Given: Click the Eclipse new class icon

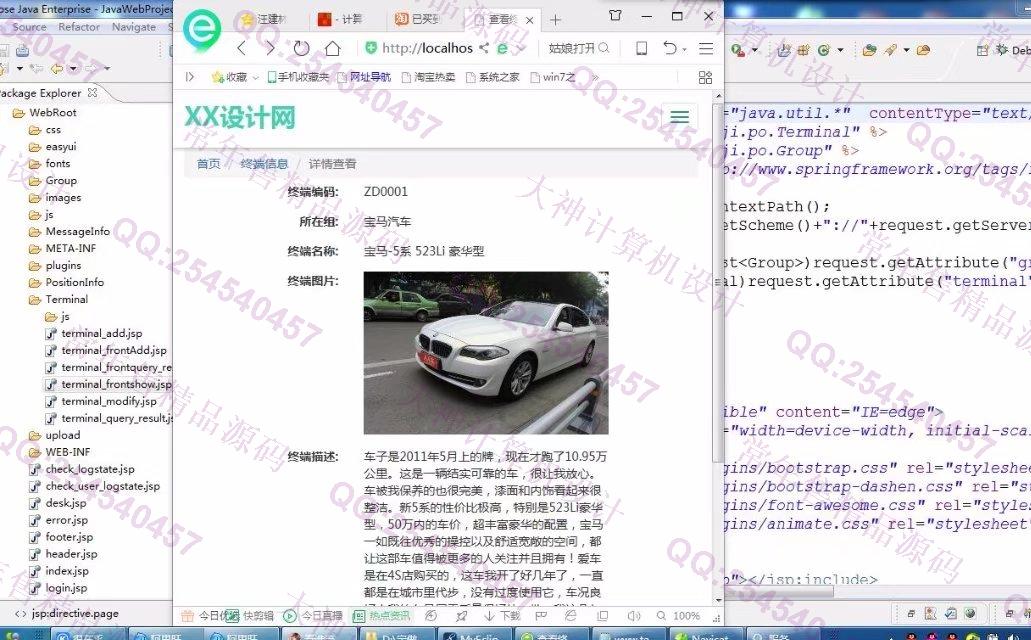Looking at the screenshot, I should (x=825, y=49).
